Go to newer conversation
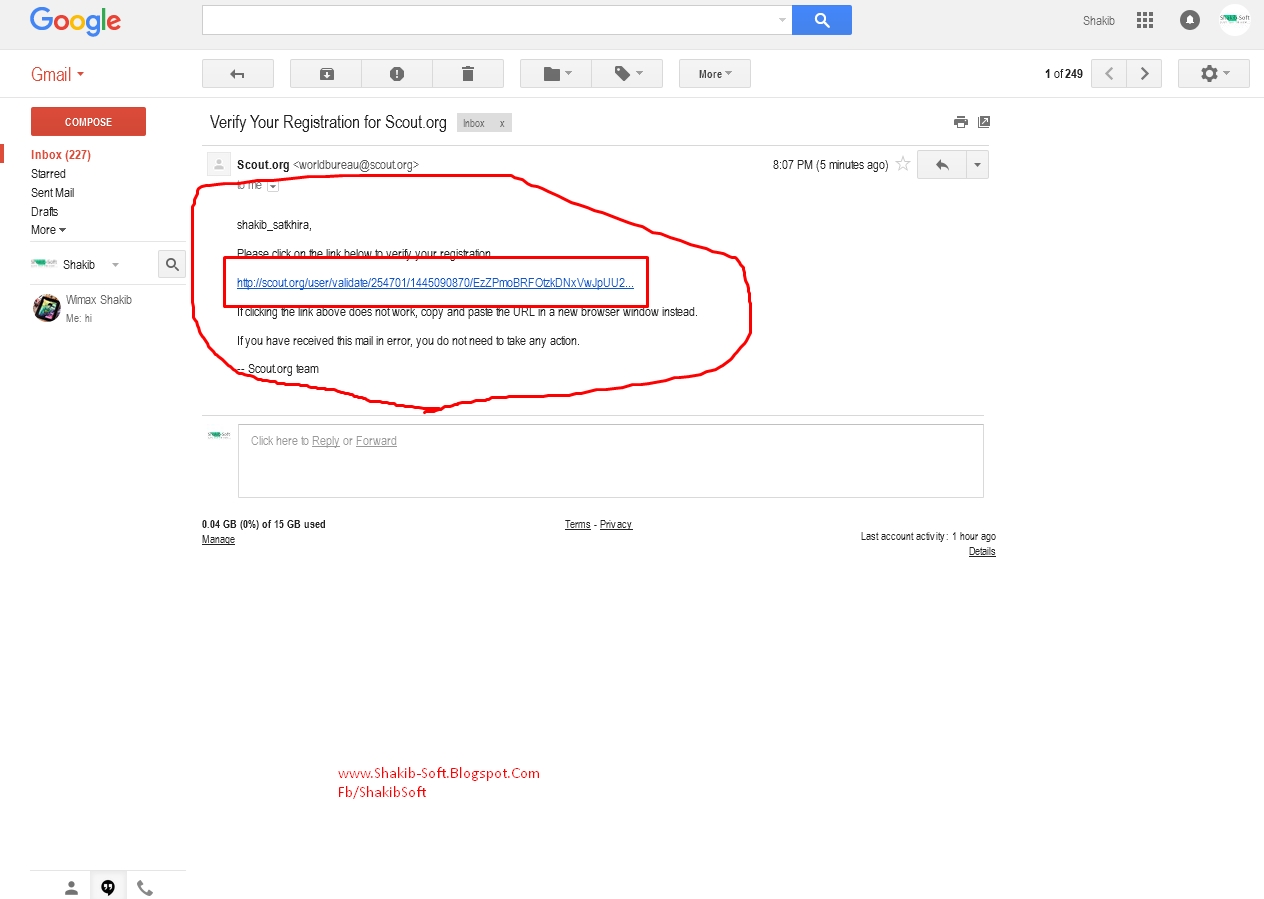The image size is (1264, 899). point(1109,74)
